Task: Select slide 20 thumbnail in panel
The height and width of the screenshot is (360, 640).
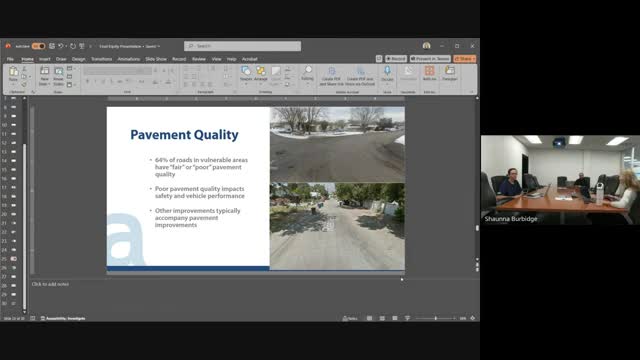Action: [x=13, y=214]
